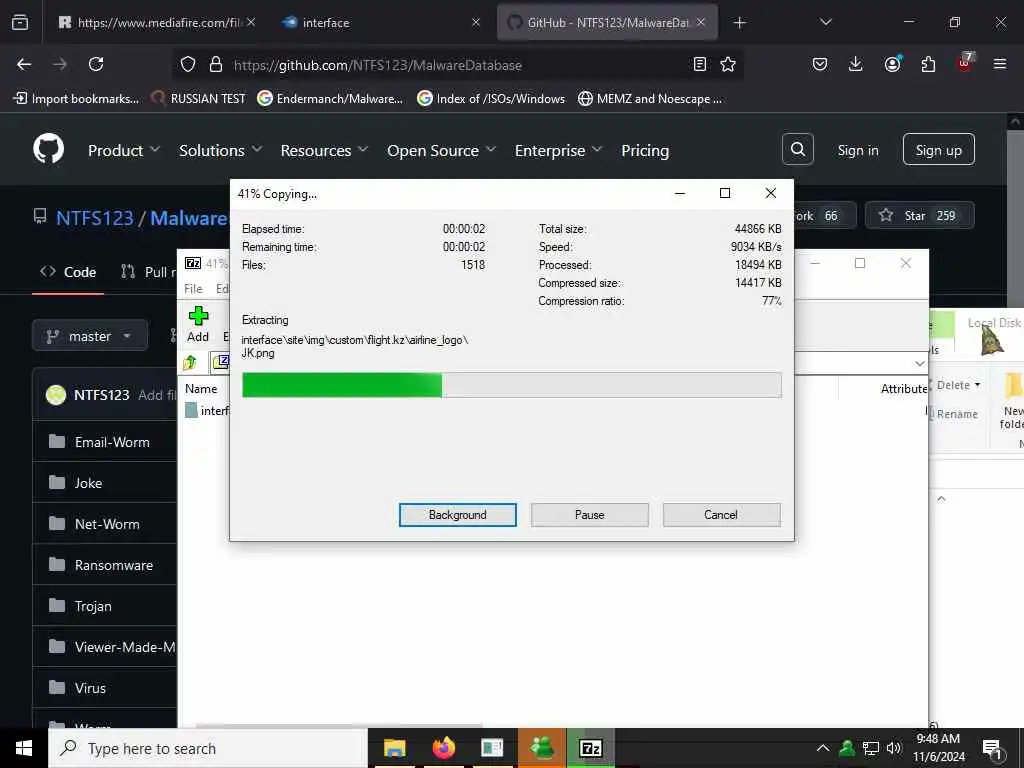Open the Firefox hamburger menu
Image resolution: width=1024 pixels, height=768 pixels.
(x=1000, y=64)
